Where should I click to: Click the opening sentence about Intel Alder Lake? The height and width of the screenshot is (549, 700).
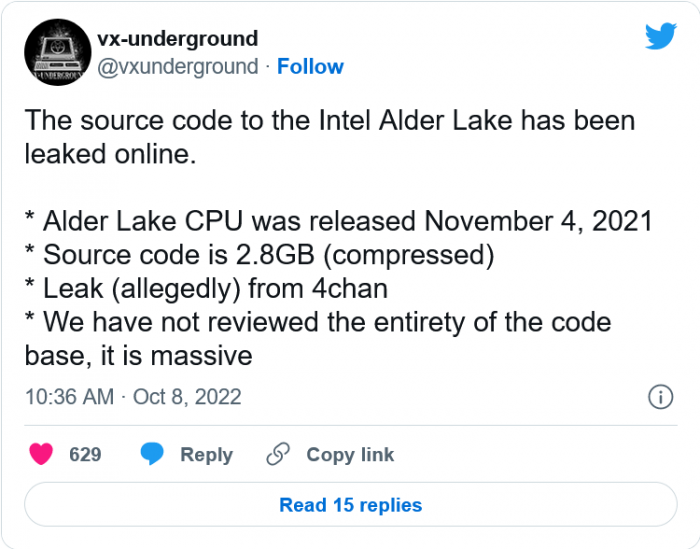[329, 120]
